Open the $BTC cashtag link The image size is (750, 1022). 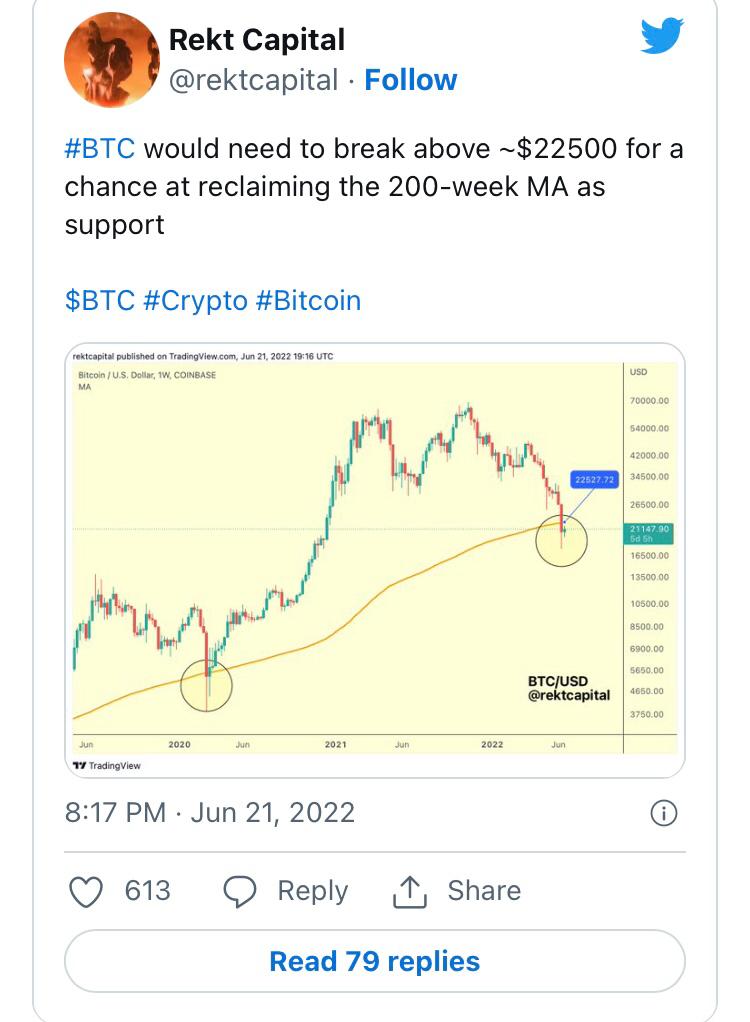pyautogui.click(x=99, y=301)
